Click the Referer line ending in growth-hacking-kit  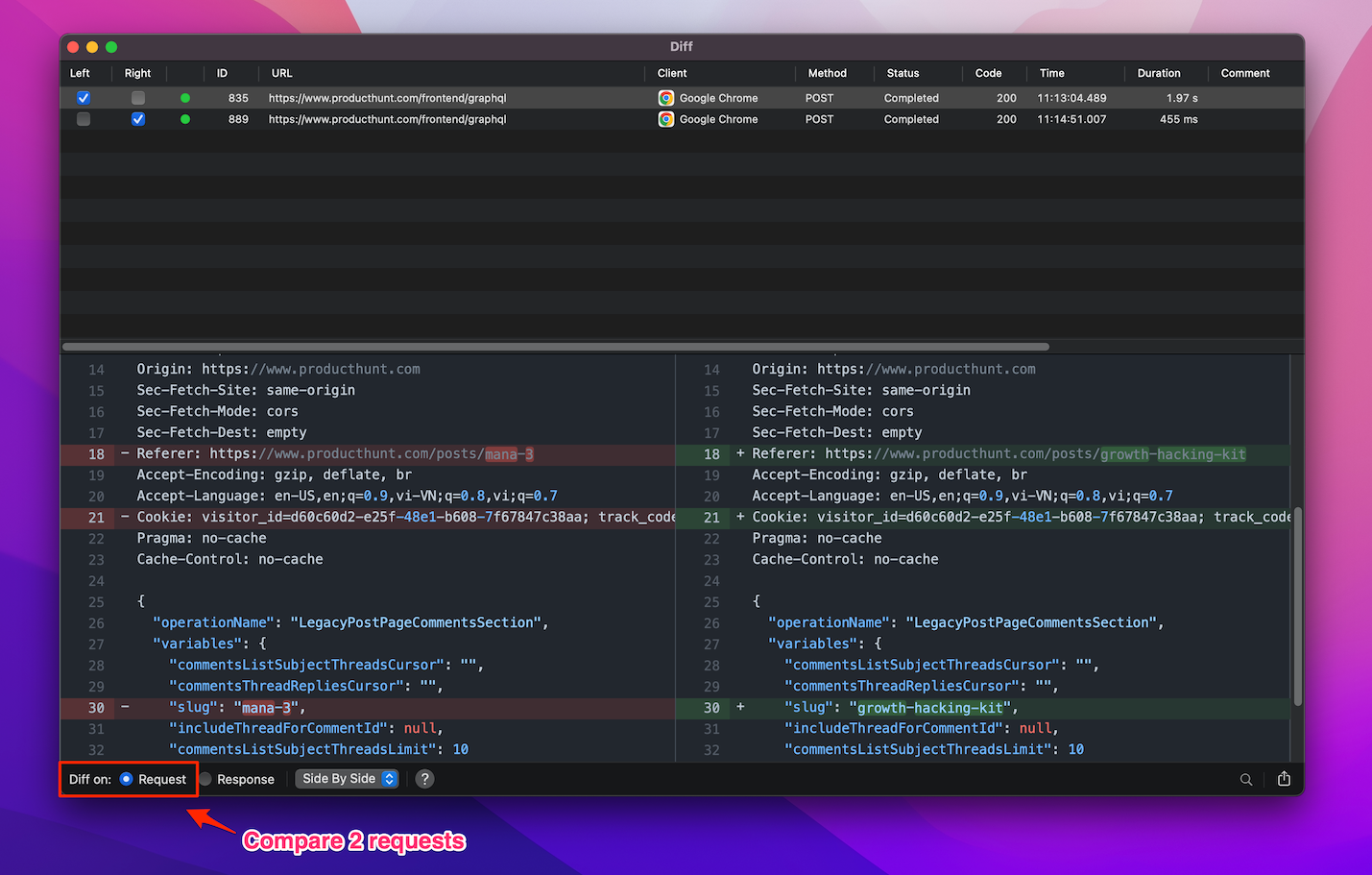(984, 454)
